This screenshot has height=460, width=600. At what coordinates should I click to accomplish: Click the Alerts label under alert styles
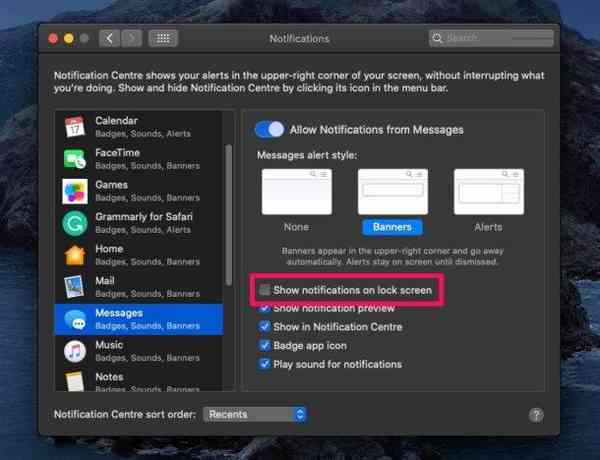[x=488, y=227]
